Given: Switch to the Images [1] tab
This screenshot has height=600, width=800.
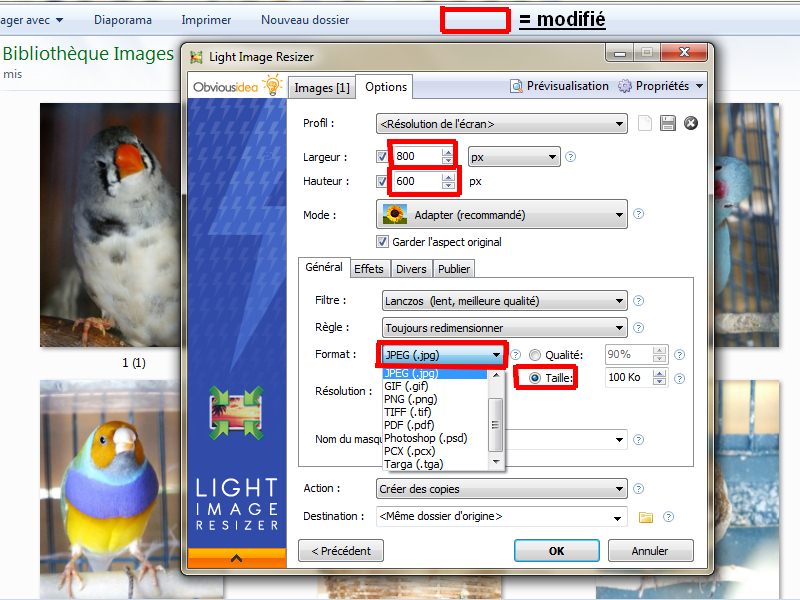Looking at the screenshot, I should pos(322,88).
